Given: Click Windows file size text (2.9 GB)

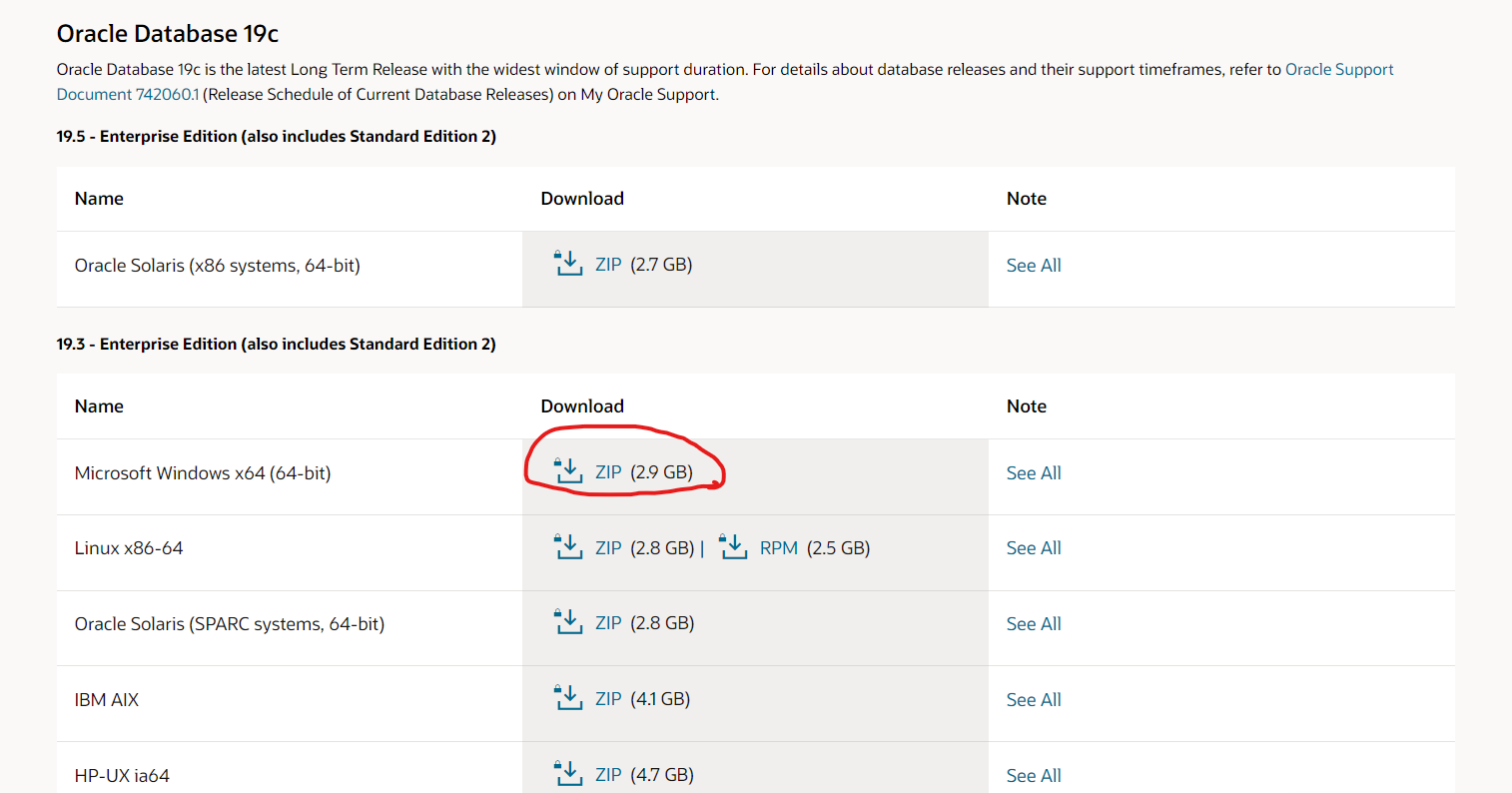Looking at the screenshot, I should [x=661, y=472].
